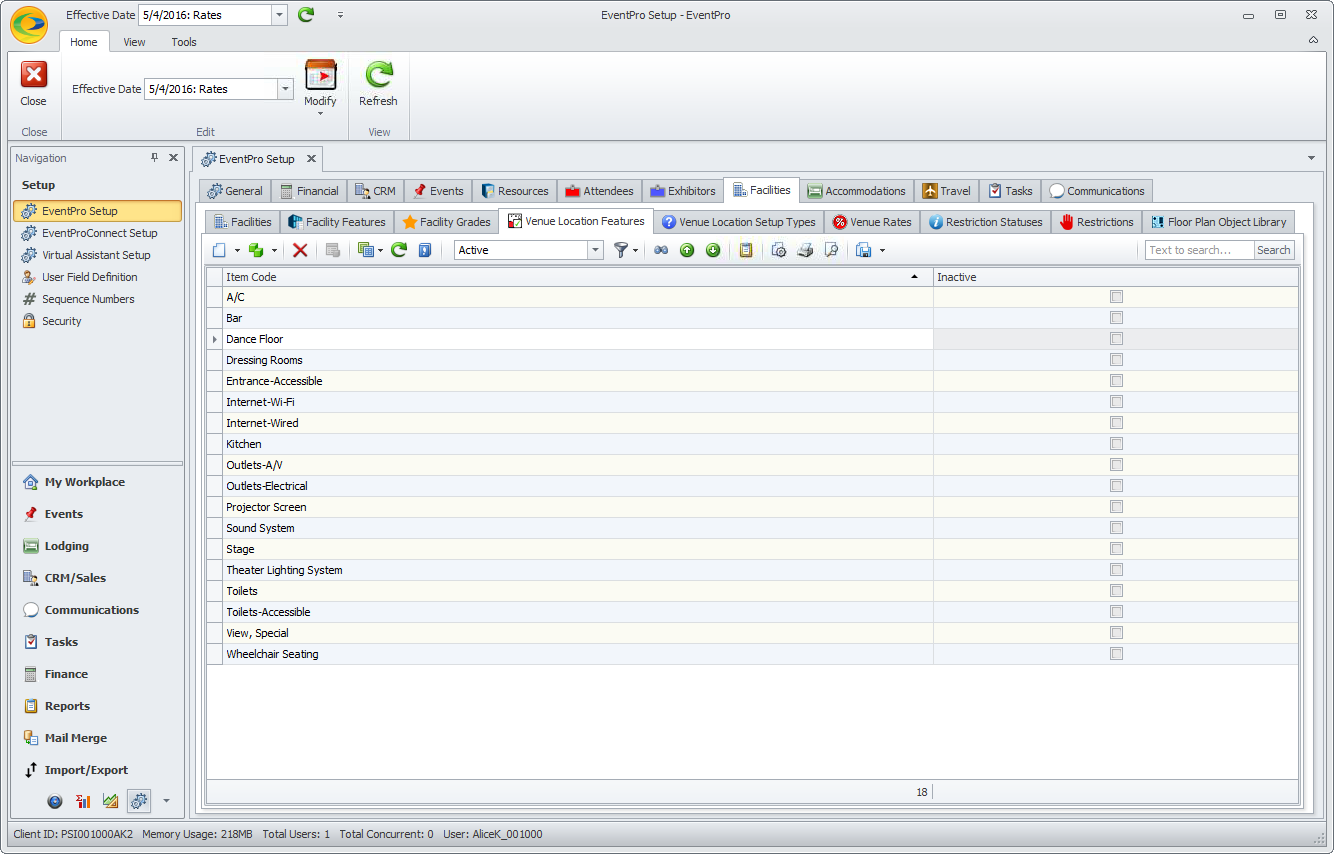Toggle Inactive checkbox for Dressing Rooms
Image resolution: width=1334 pixels, height=854 pixels.
pyautogui.click(x=1116, y=360)
